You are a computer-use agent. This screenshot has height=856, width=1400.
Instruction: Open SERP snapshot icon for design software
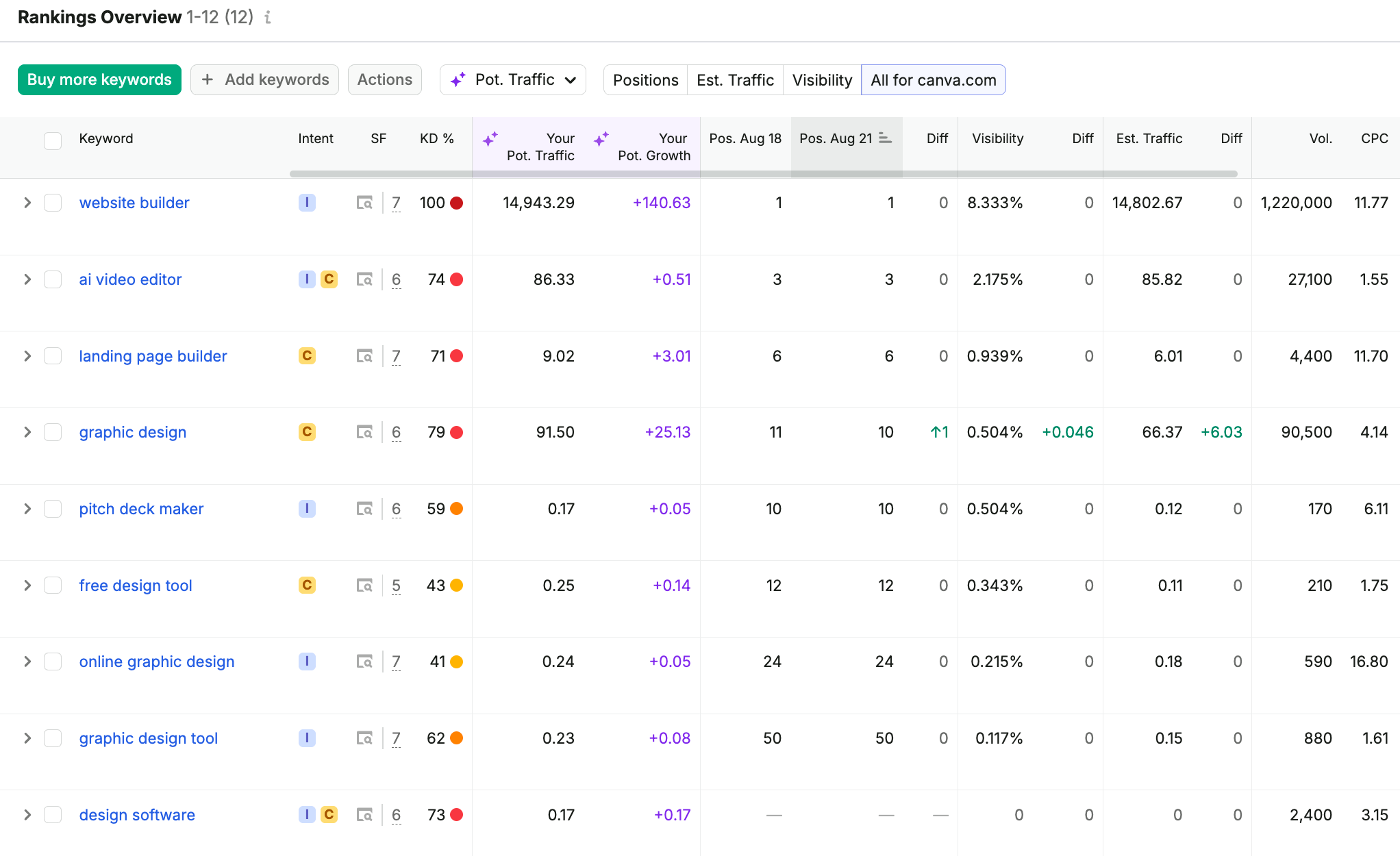pos(364,815)
